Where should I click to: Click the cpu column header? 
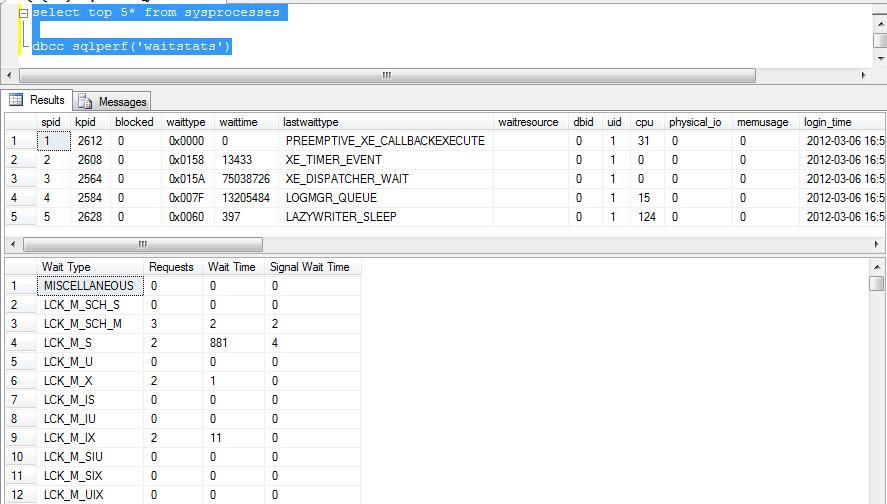click(644, 122)
